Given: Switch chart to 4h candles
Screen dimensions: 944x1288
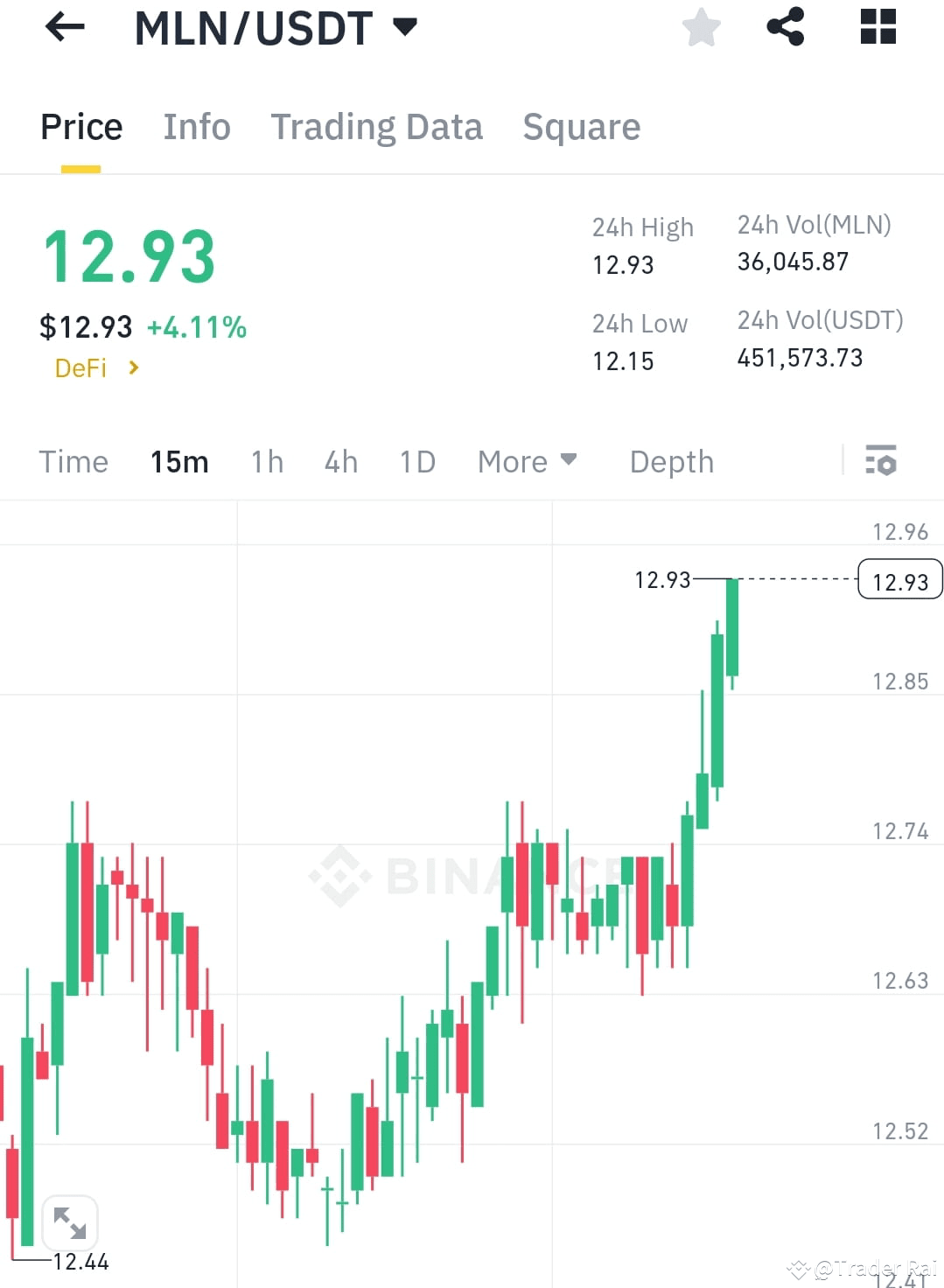Looking at the screenshot, I should click(x=340, y=461).
